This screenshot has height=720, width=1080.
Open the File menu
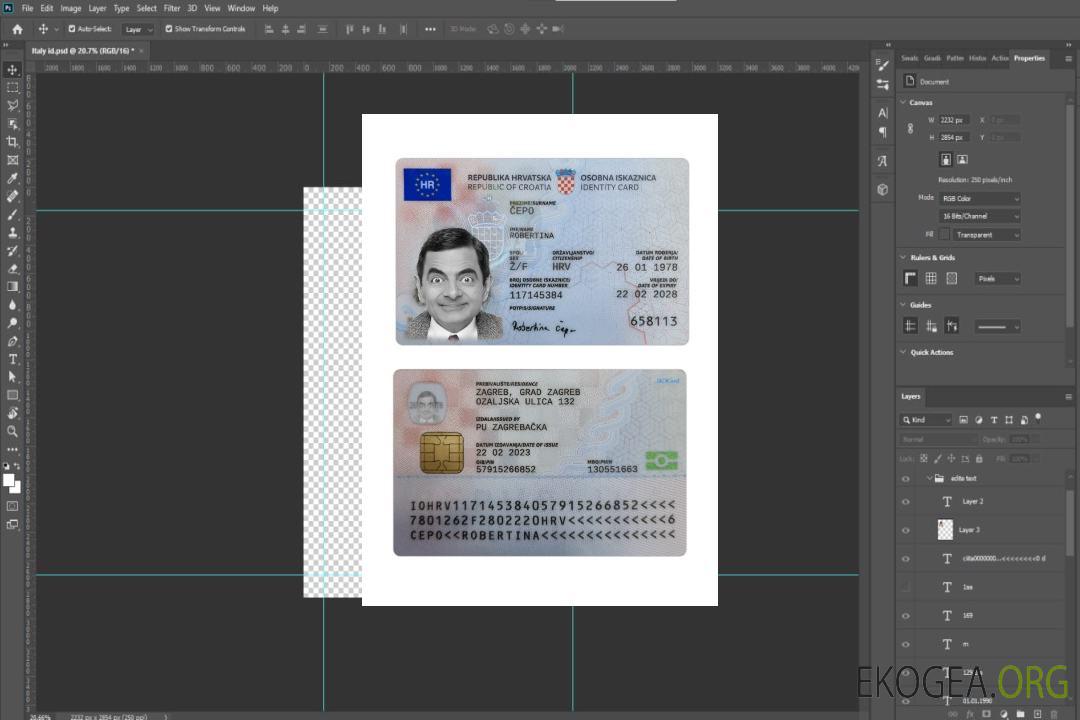click(x=28, y=8)
